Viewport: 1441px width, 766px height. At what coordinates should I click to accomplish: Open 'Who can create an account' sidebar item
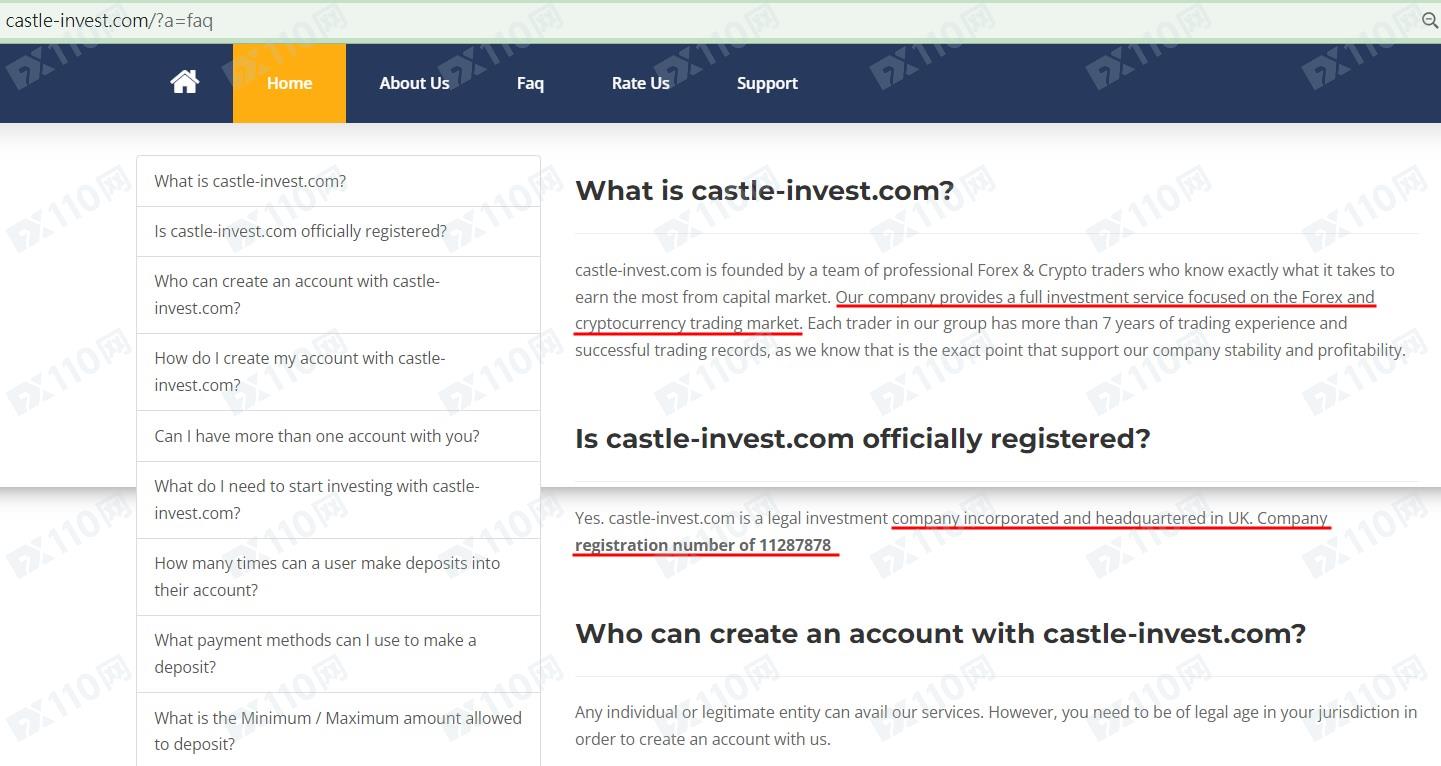[x=297, y=294]
